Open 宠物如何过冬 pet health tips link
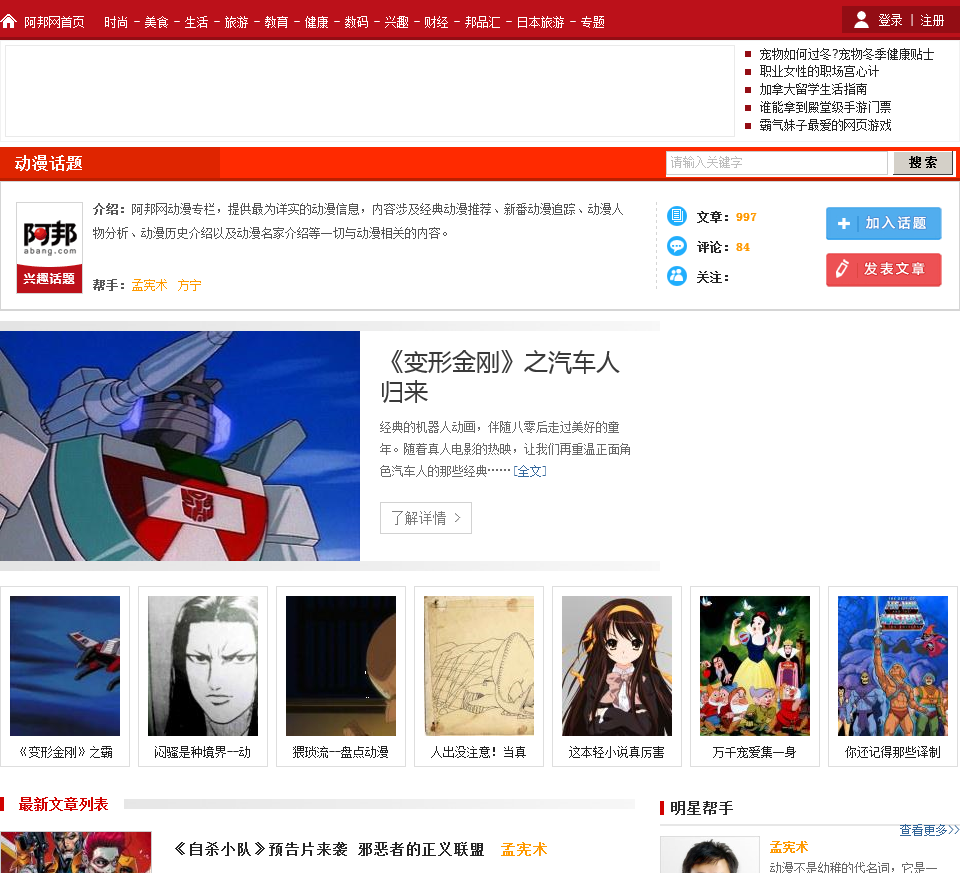Screen dimensions: 960x873 pos(846,54)
